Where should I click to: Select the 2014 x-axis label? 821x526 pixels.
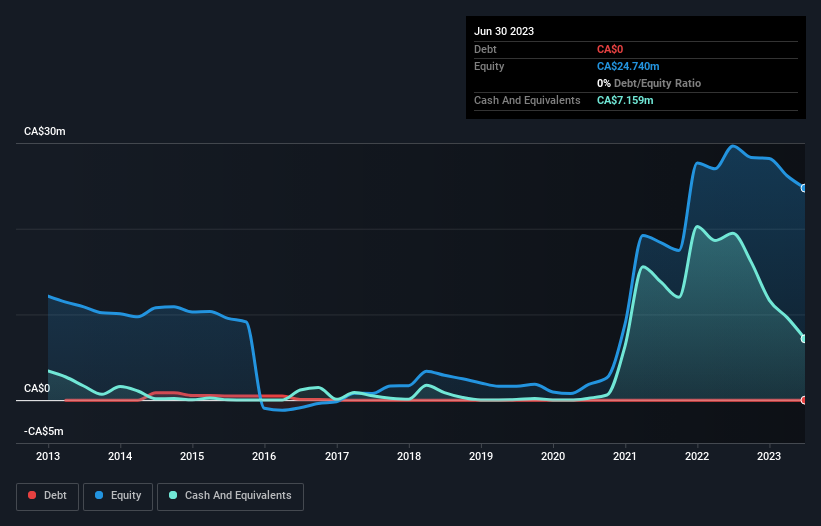click(x=120, y=456)
